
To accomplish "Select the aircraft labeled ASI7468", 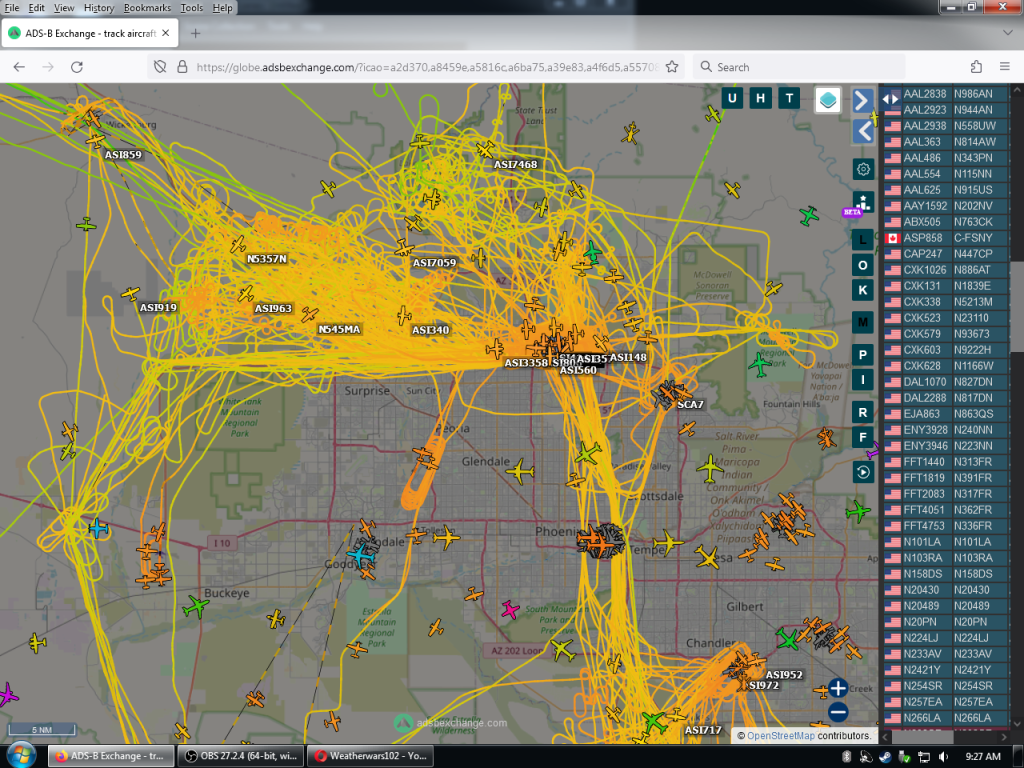I will (485, 150).
